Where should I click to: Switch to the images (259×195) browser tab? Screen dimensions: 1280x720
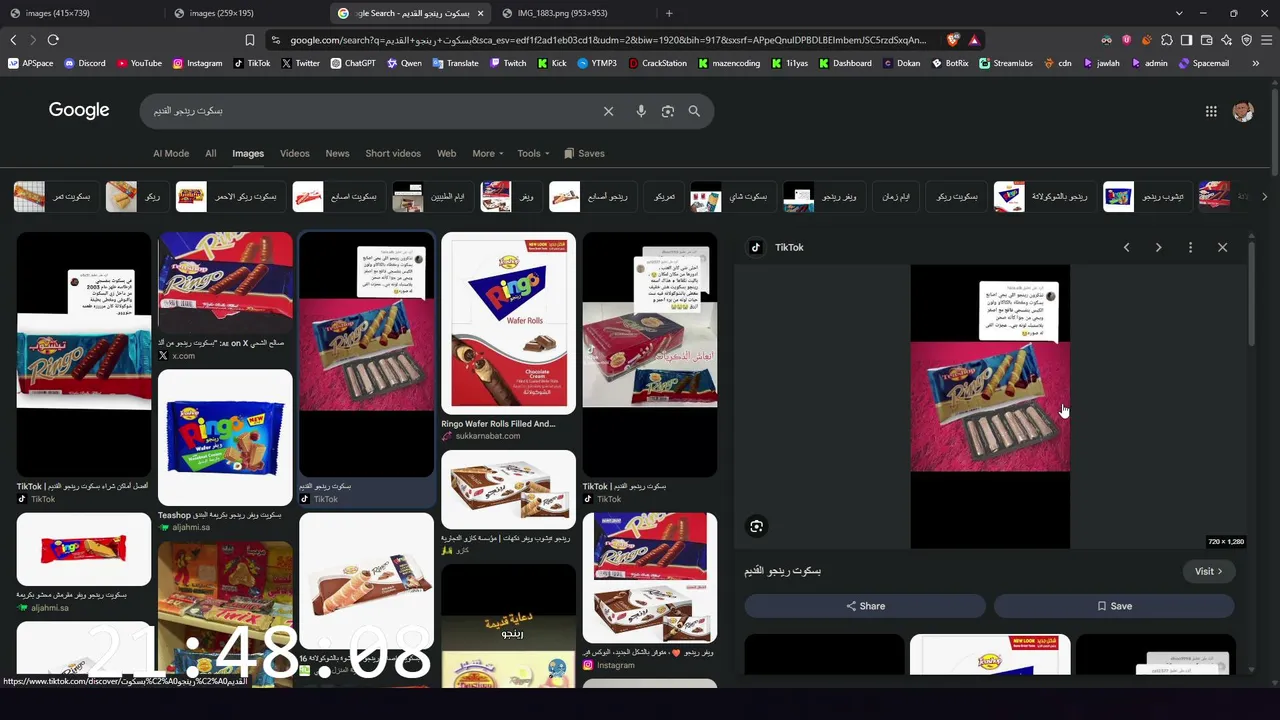tap(245, 13)
